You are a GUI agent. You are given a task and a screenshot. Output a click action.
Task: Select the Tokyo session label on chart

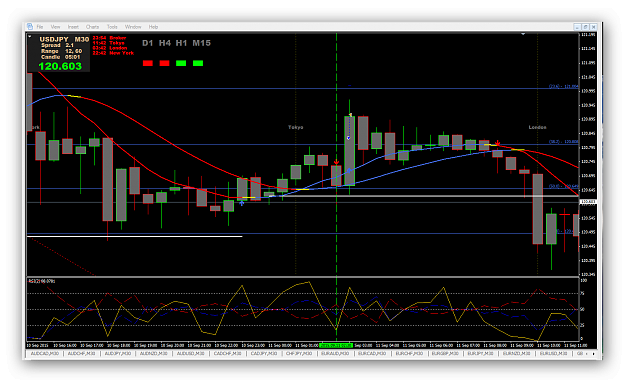tap(295, 127)
